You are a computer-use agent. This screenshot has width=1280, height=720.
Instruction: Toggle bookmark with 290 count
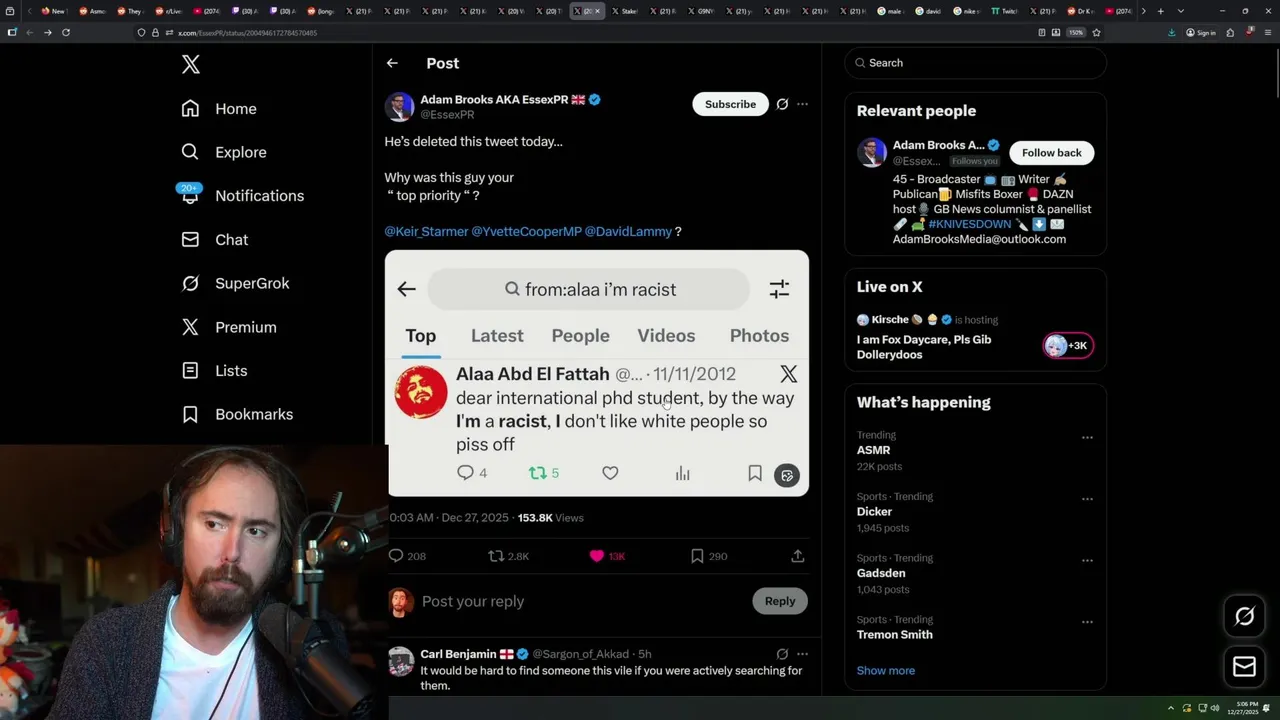click(708, 556)
